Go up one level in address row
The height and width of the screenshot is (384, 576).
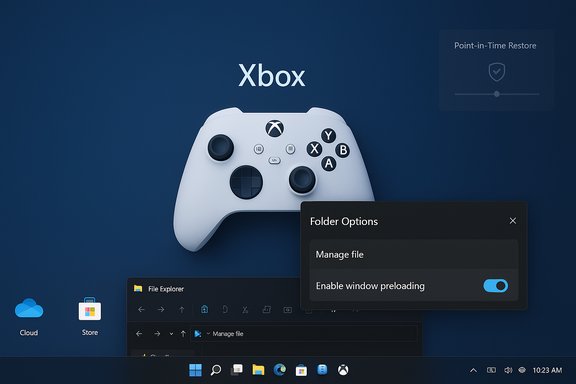click(x=183, y=334)
